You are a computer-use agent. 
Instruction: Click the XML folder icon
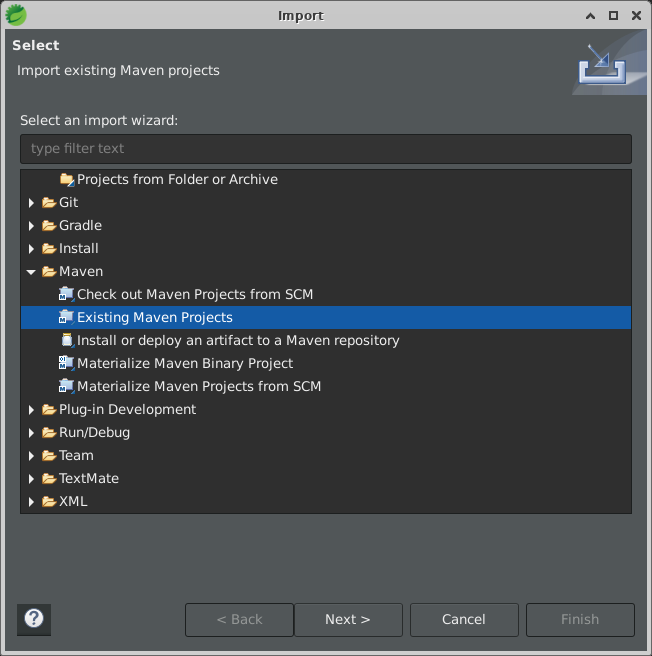coord(49,502)
